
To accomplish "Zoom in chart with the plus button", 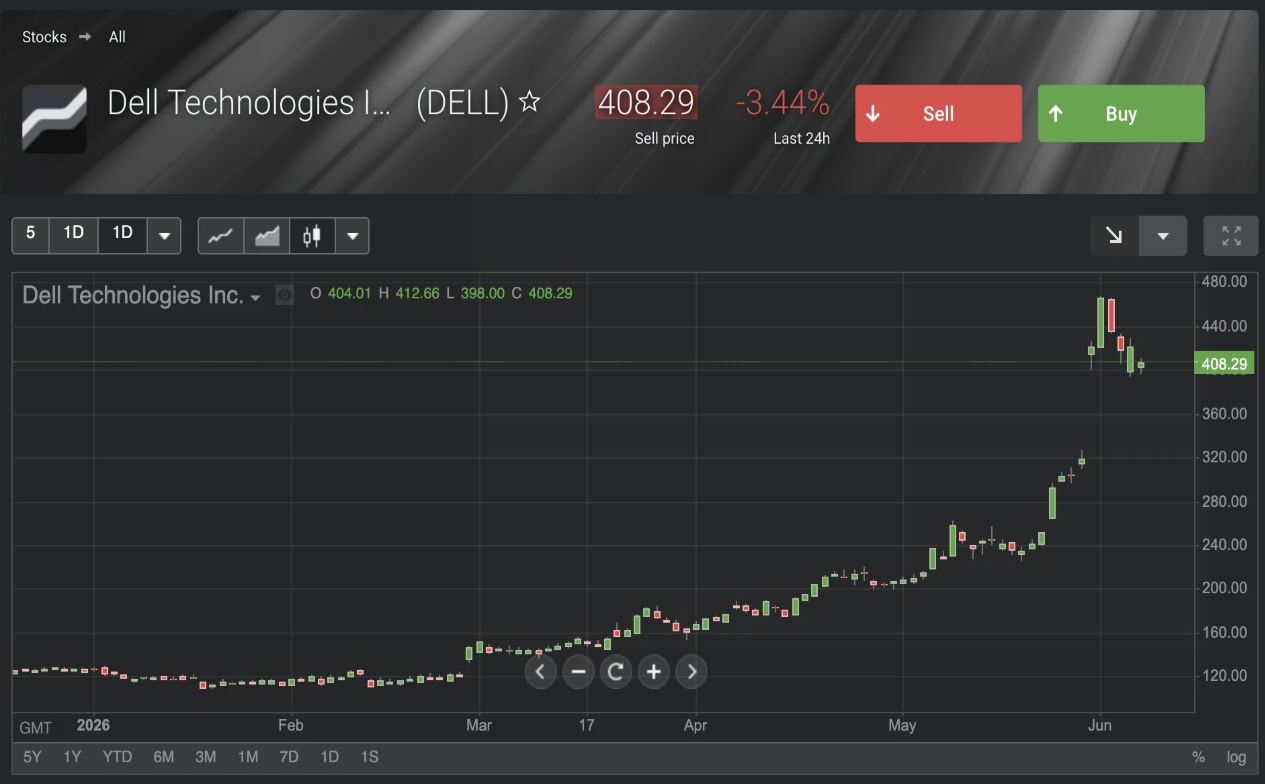I will 654,672.
